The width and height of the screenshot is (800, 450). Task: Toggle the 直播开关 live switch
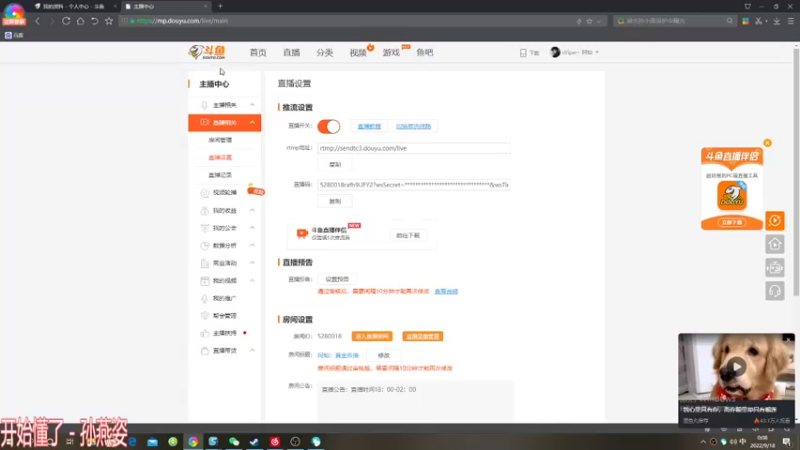point(329,126)
